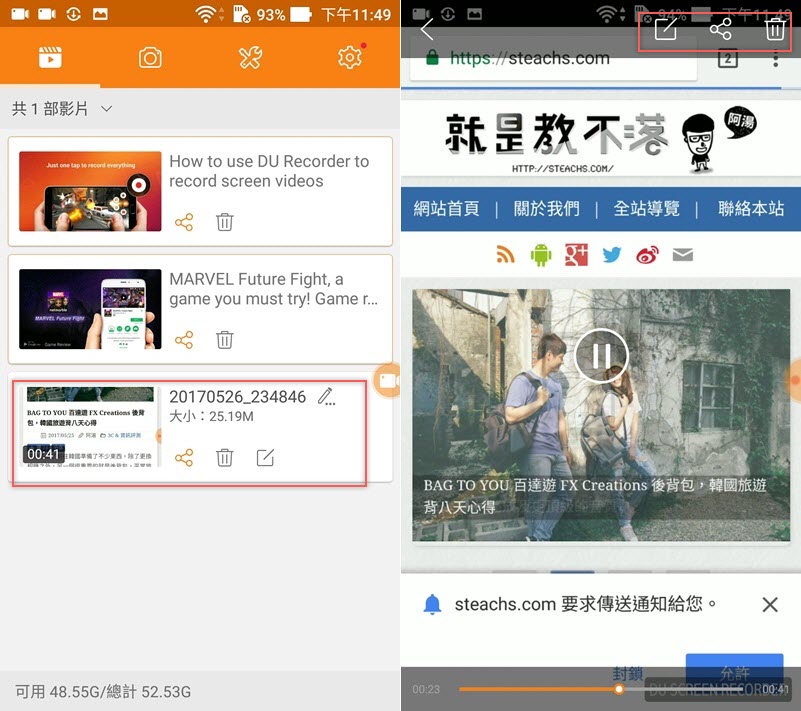Click the green Android icon
801x711 pixels.
tap(541, 254)
